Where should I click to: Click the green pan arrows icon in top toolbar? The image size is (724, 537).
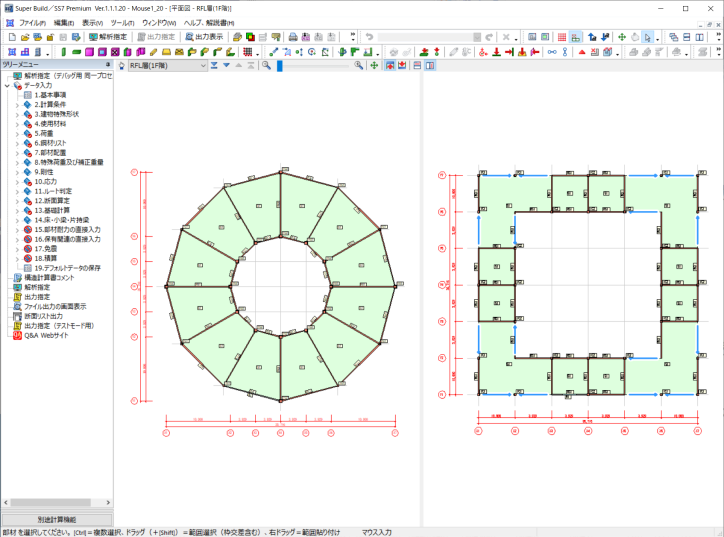pos(622,37)
